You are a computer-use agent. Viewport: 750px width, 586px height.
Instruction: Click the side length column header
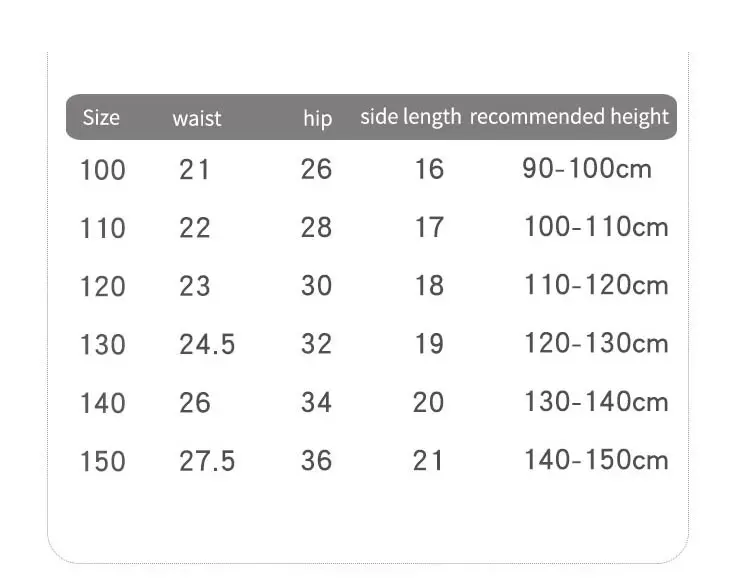tap(410, 117)
